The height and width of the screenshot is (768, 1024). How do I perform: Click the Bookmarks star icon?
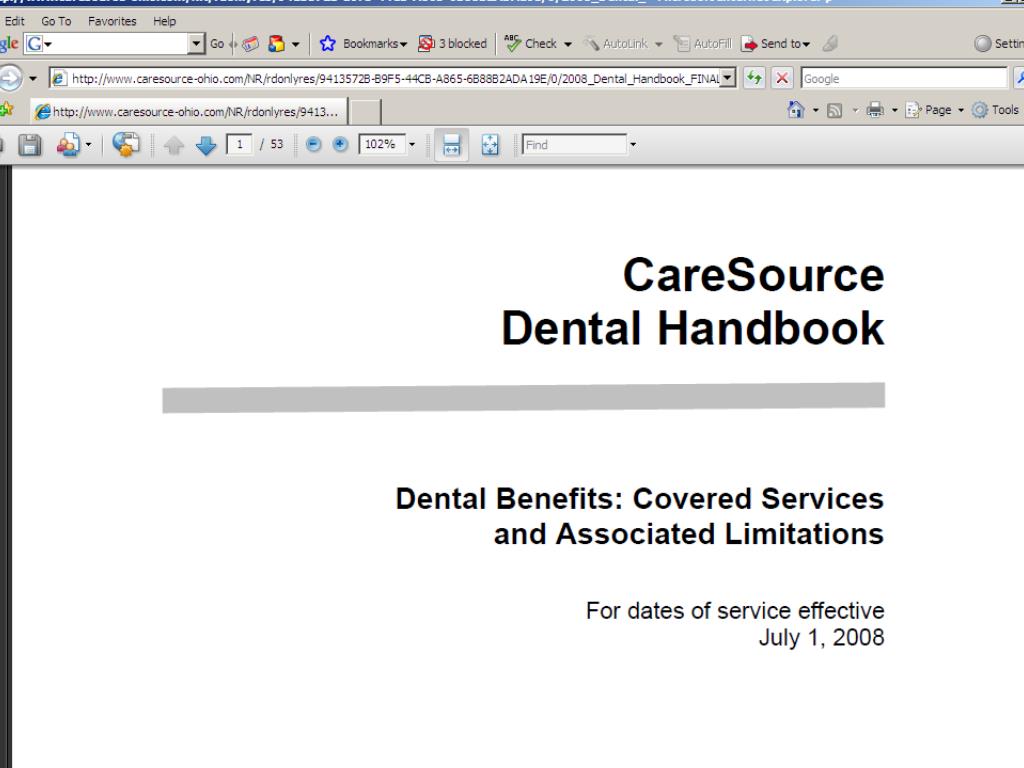click(x=328, y=44)
